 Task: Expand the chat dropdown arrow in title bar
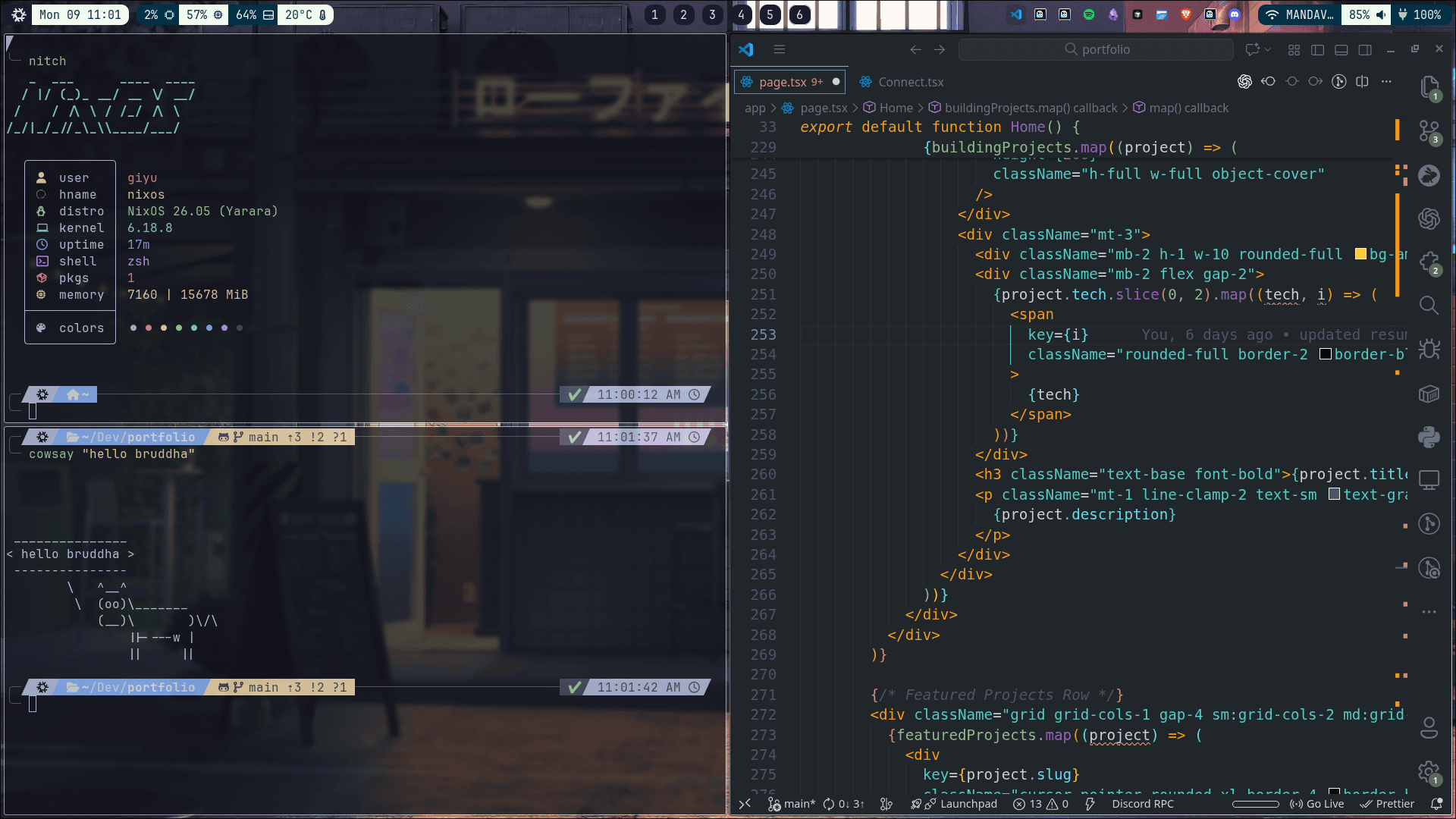click(x=1268, y=50)
